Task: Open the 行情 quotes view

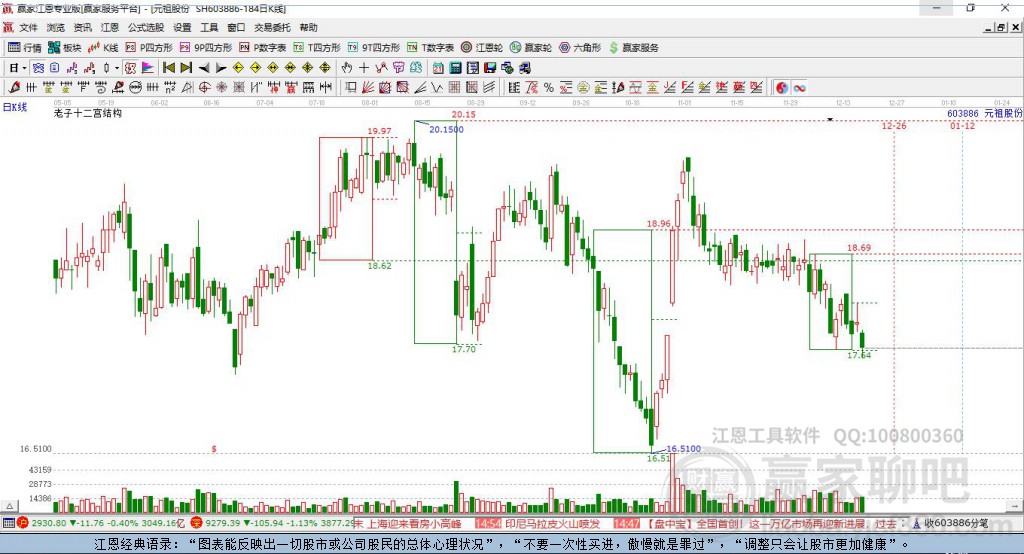Action: (25, 48)
